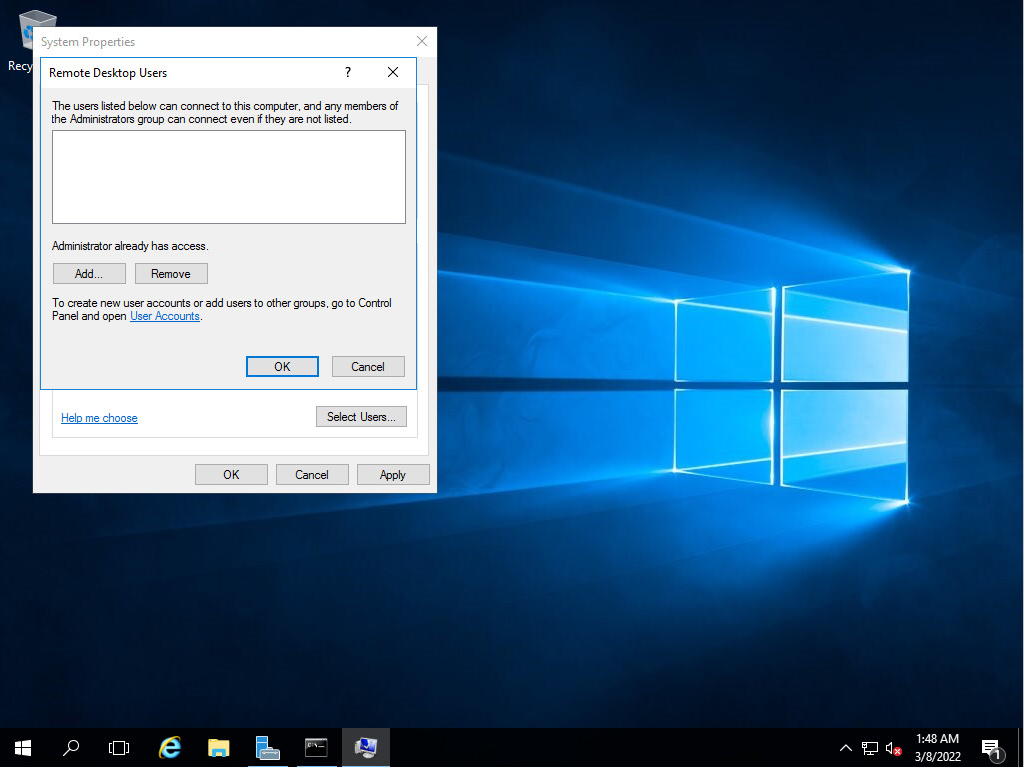Close the System Properties window

click(x=422, y=41)
